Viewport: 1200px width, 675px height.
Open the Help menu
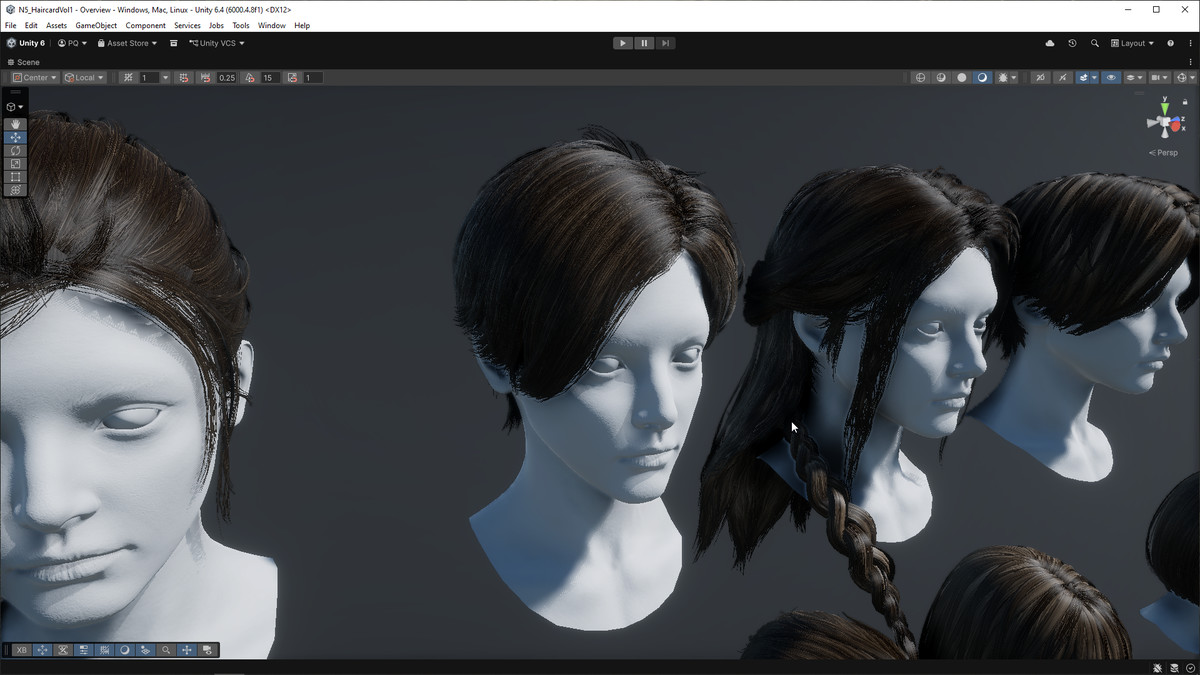pos(302,25)
